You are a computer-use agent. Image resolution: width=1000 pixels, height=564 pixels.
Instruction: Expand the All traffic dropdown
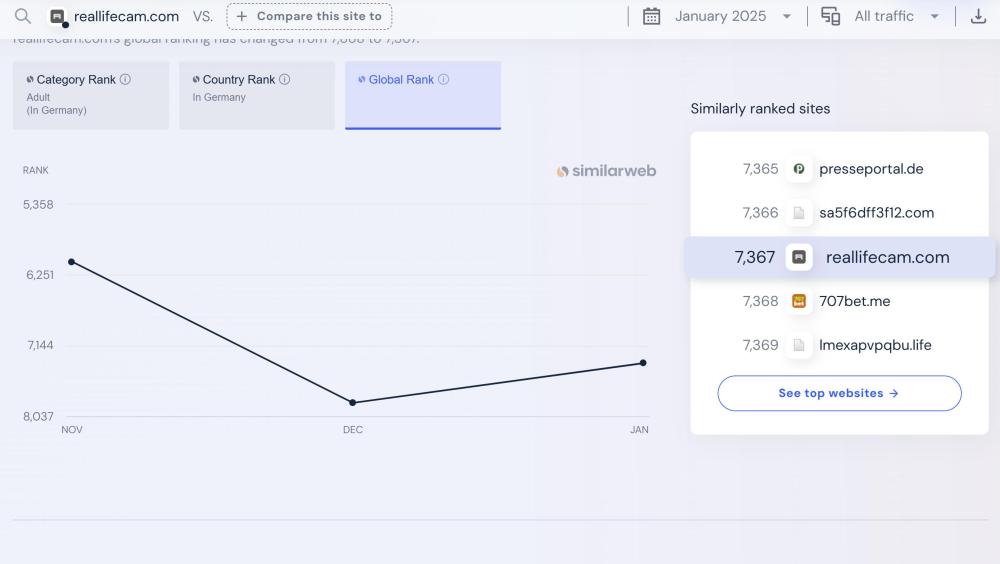coord(896,16)
